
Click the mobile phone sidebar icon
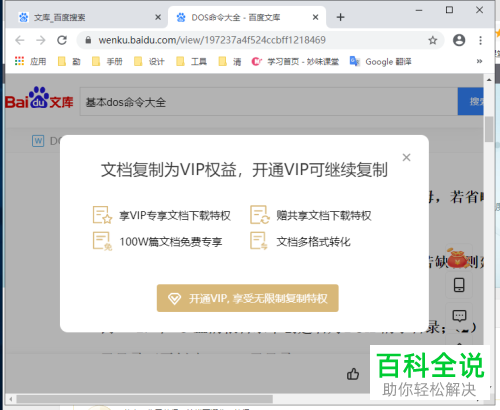pos(459,285)
